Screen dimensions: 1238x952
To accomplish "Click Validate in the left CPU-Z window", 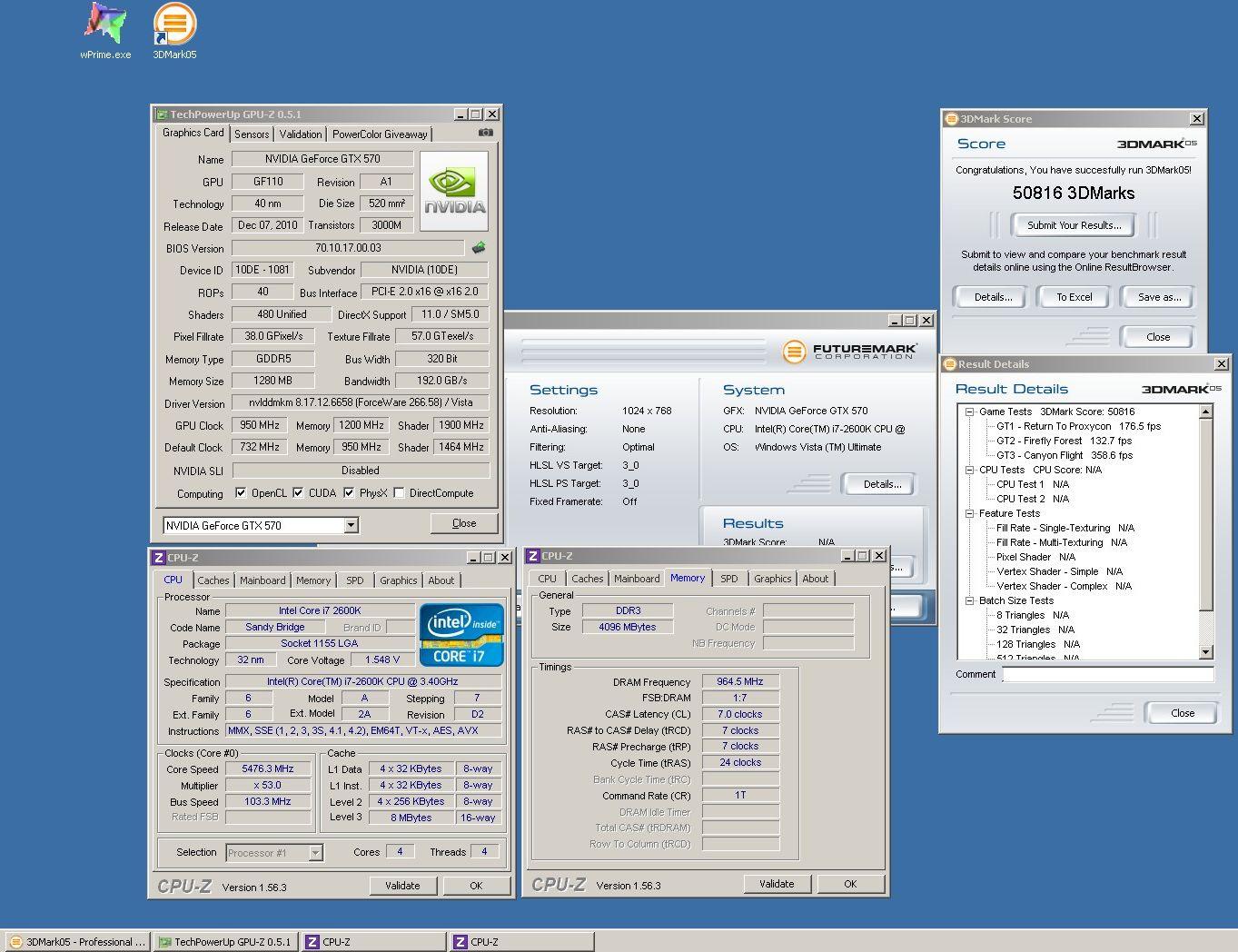I will [402, 886].
